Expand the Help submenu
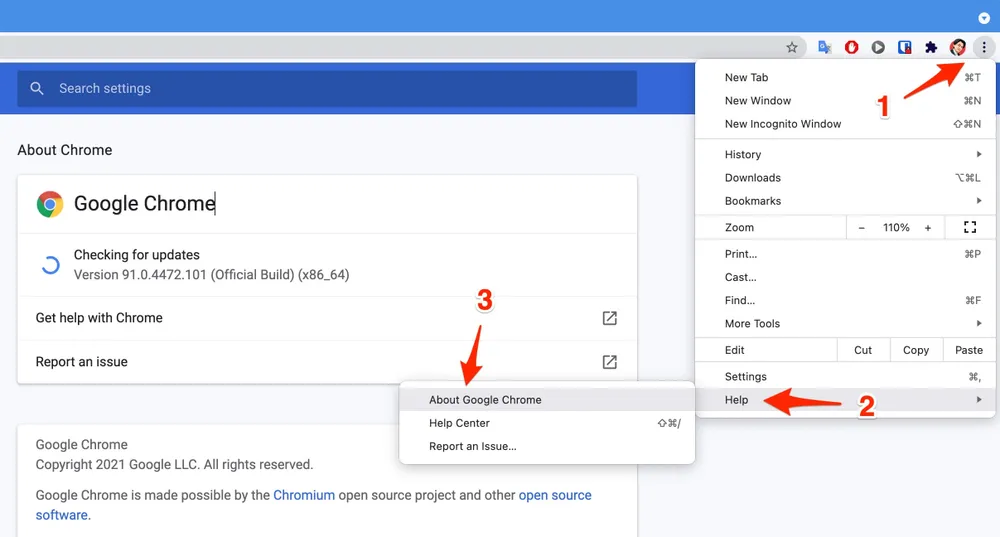The height and width of the screenshot is (537, 1000). click(845, 400)
